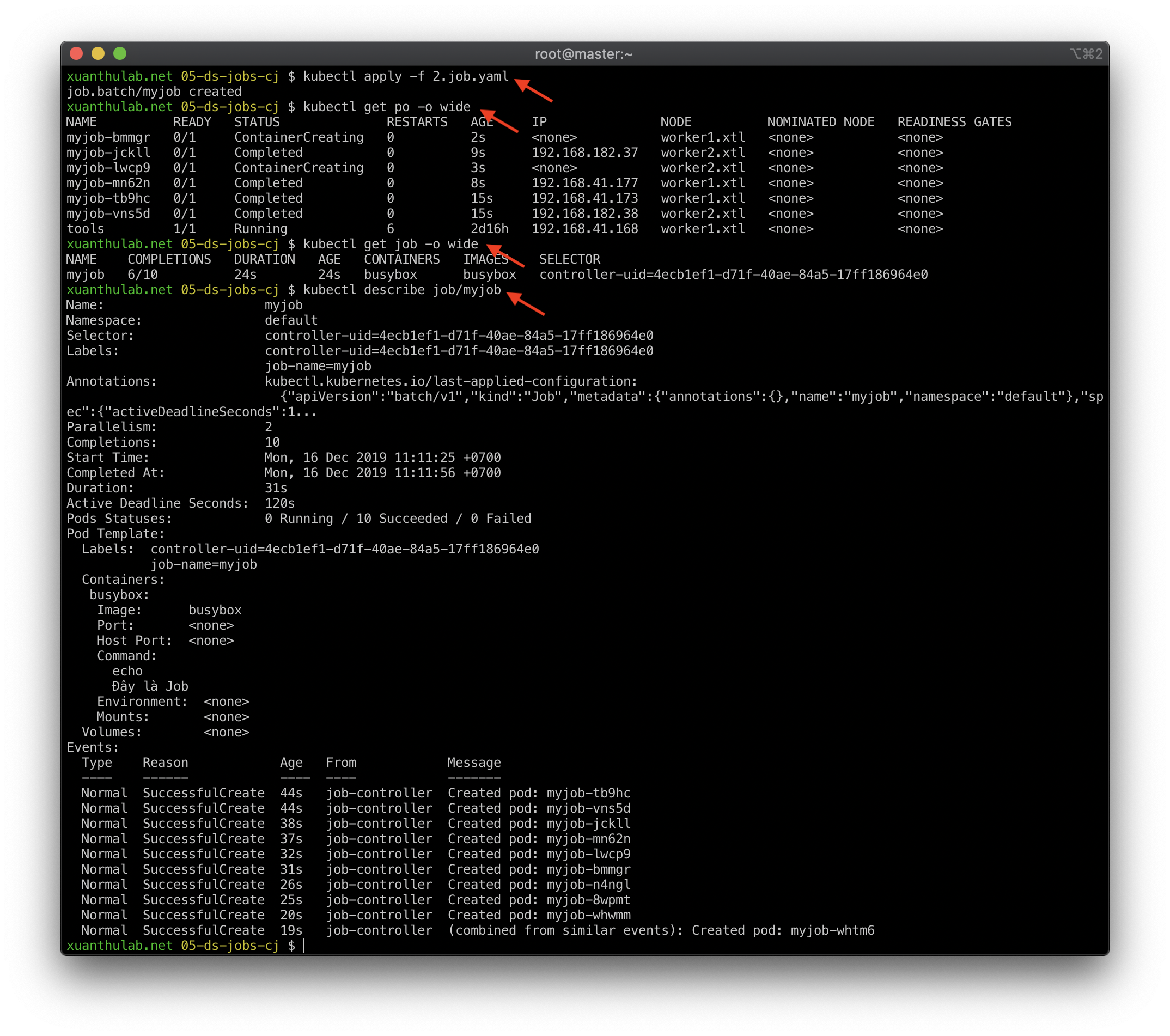This screenshot has width=1170, height=1036.
Task: Click the event message for myjob-whtm6
Action: pos(661,930)
